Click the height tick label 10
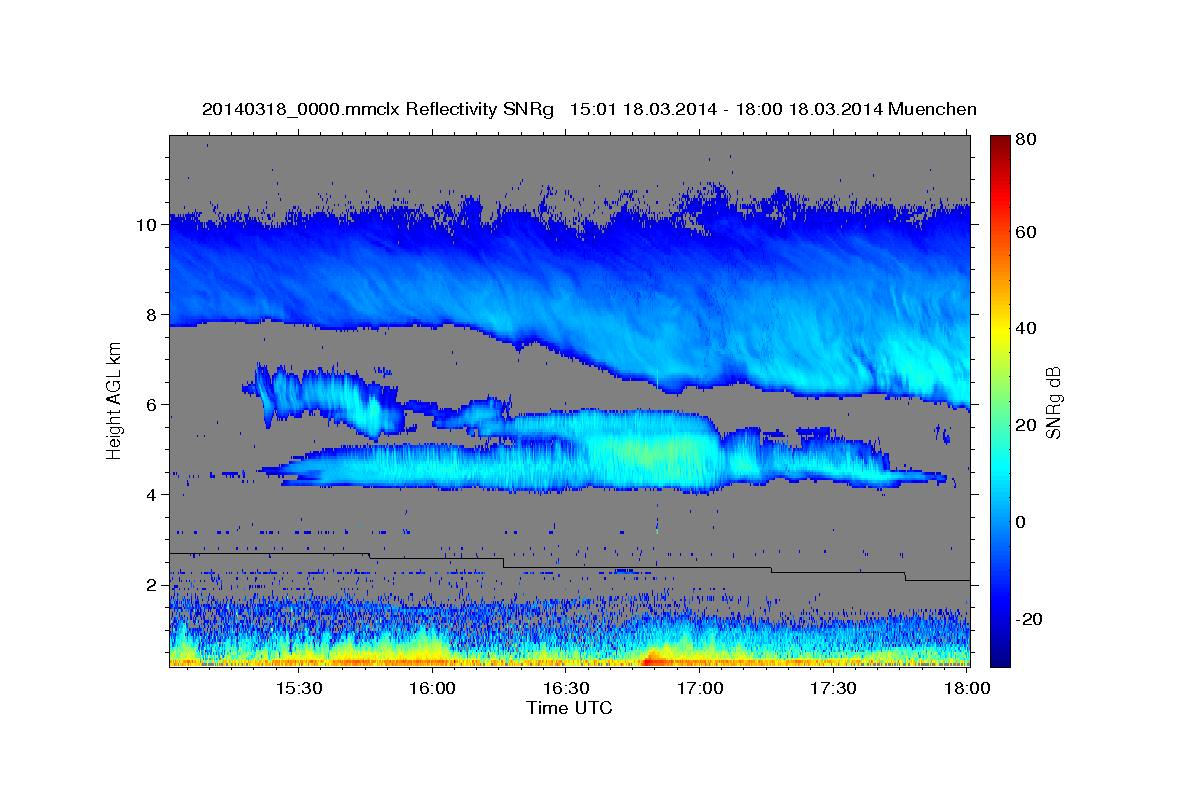Screen dimensions: 1200x800 148,225
